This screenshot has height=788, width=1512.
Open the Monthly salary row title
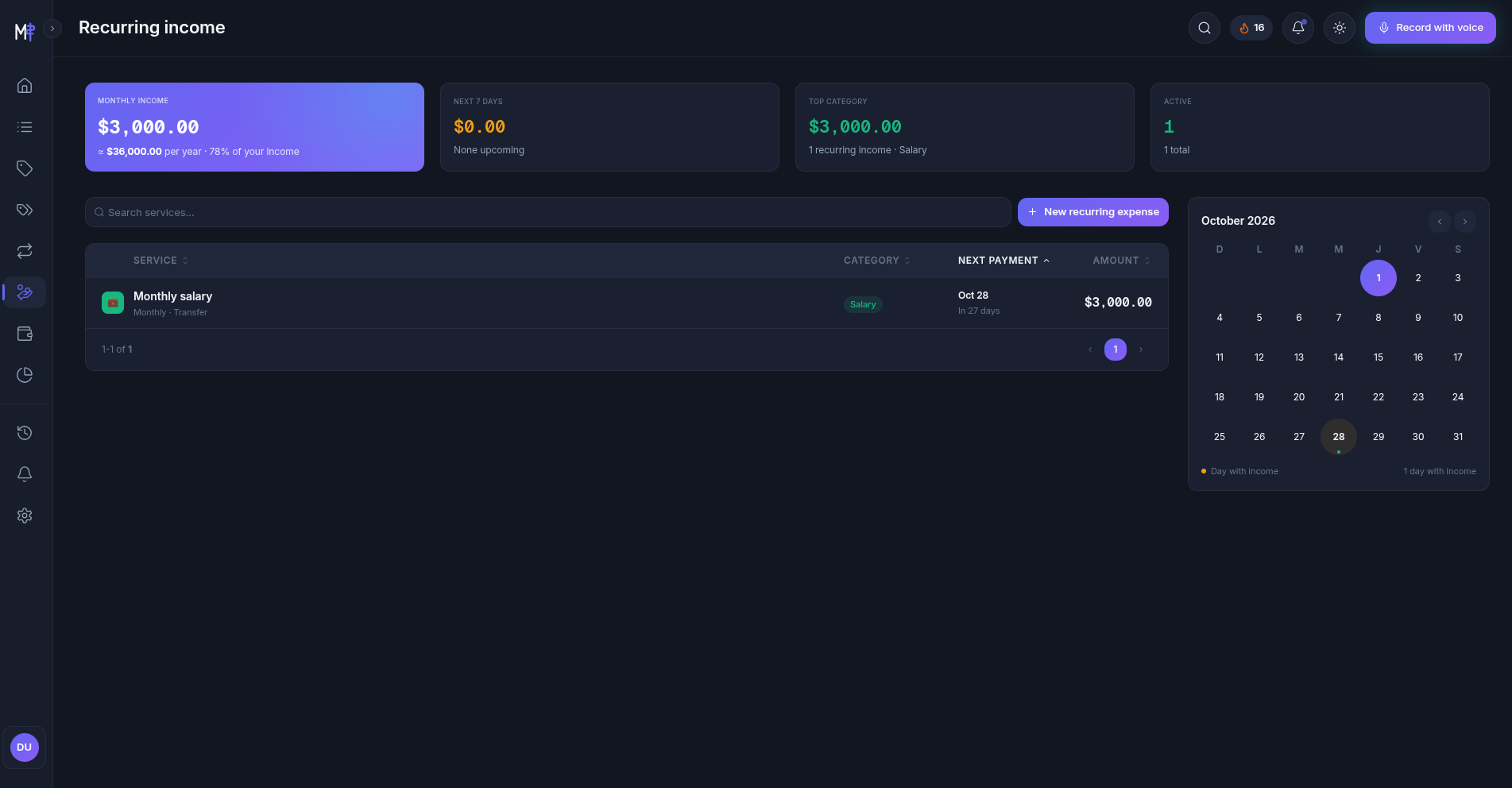pos(172,296)
